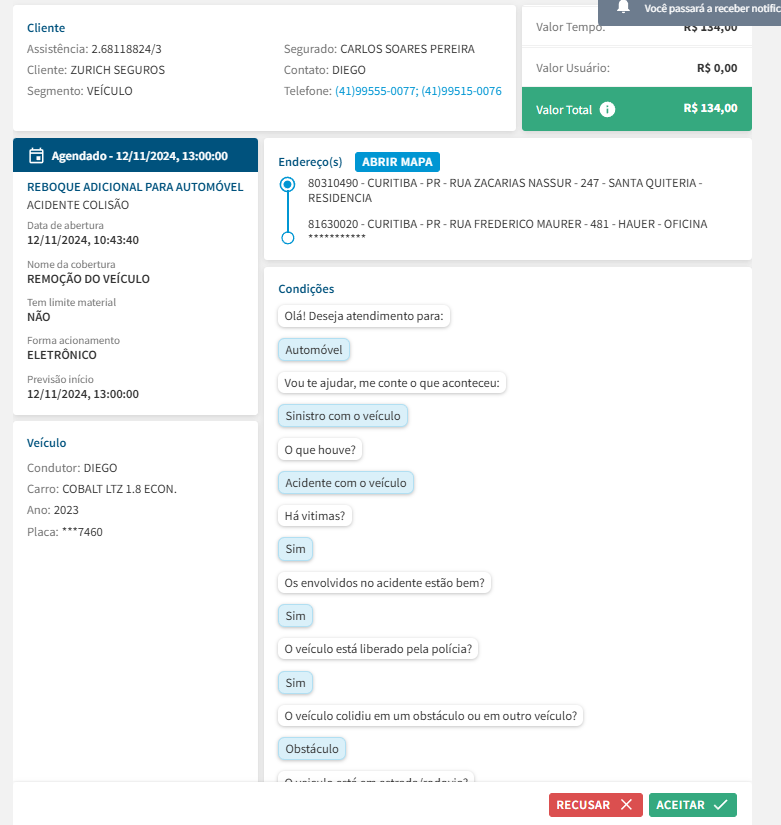Viewport: 781px width, 825px height.
Task: Select the destination marker for Rua Frederico Maurer
Action: pos(288,238)
